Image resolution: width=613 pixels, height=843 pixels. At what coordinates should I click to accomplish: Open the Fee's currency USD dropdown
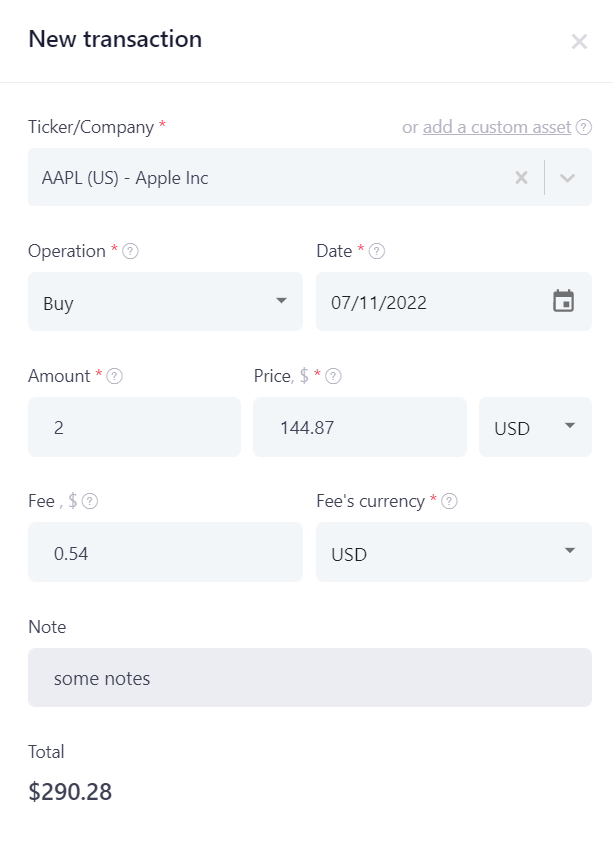tap(453, 552)
